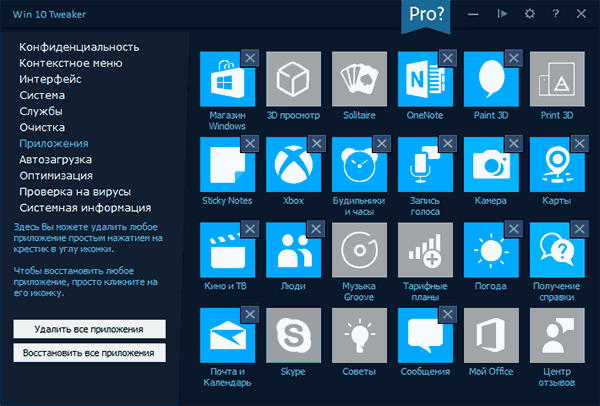
Task: Restore Музыка Groove by its tile
Action: point(359,250)
